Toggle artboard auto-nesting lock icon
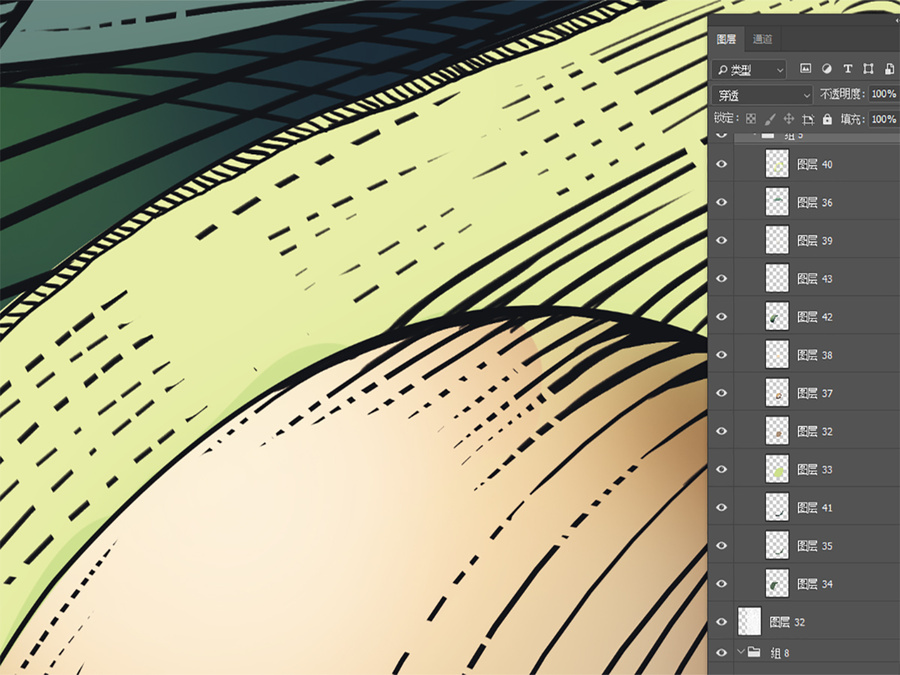900x675 pixels. point(808,119)
